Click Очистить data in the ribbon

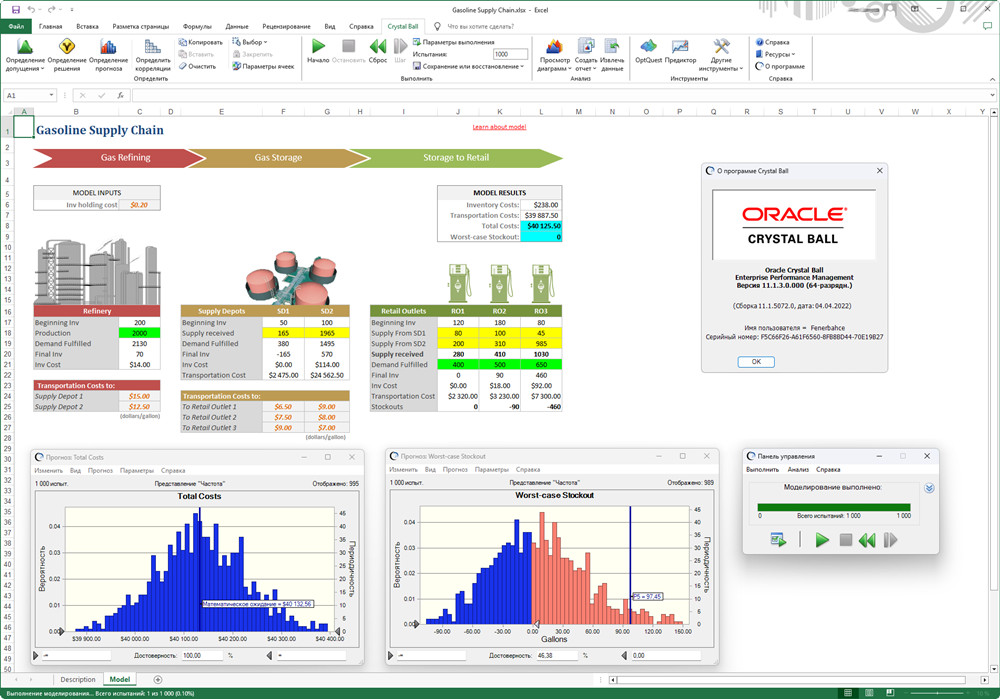(197, 66)
